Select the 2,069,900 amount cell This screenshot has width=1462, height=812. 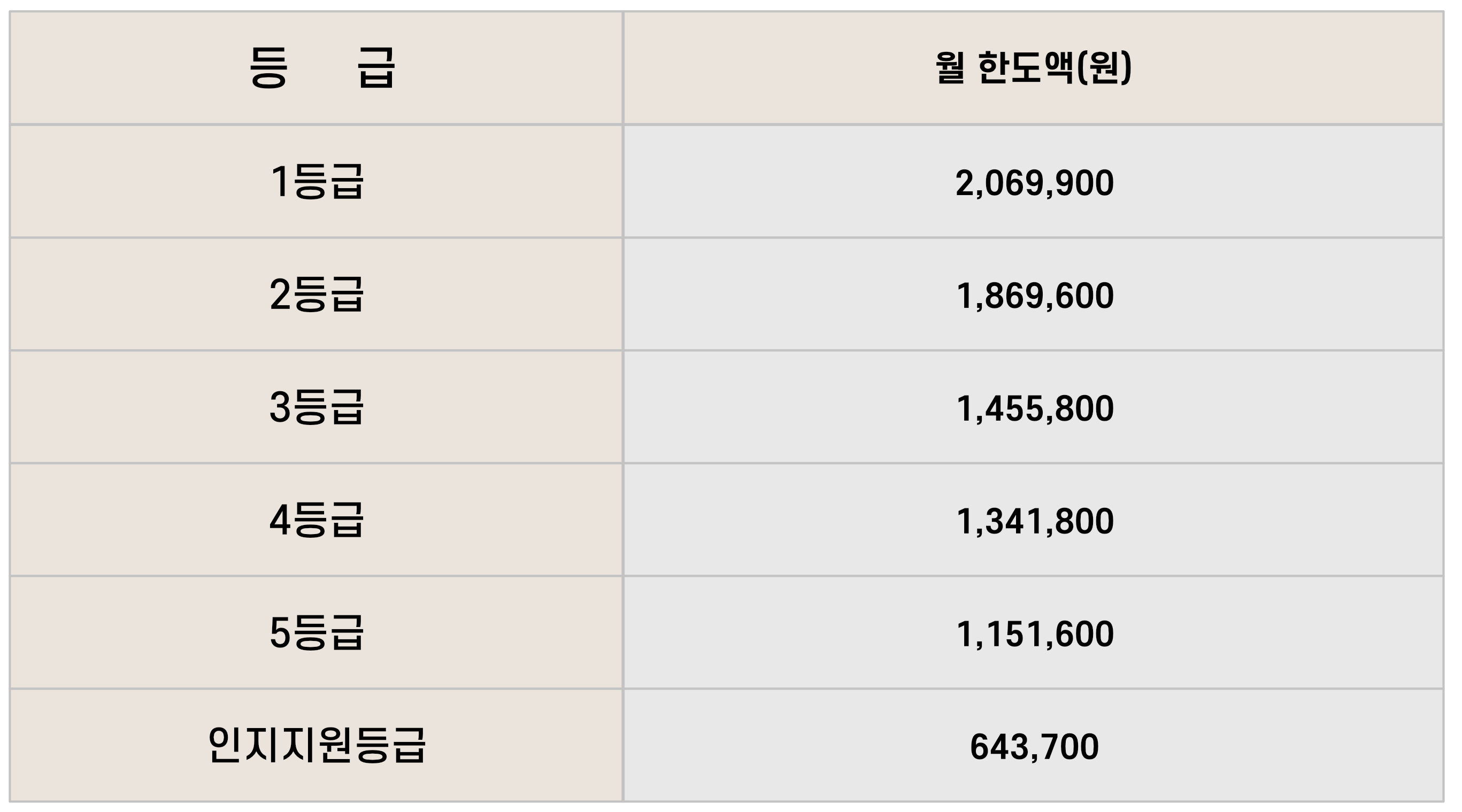[x=1034, y=183]
